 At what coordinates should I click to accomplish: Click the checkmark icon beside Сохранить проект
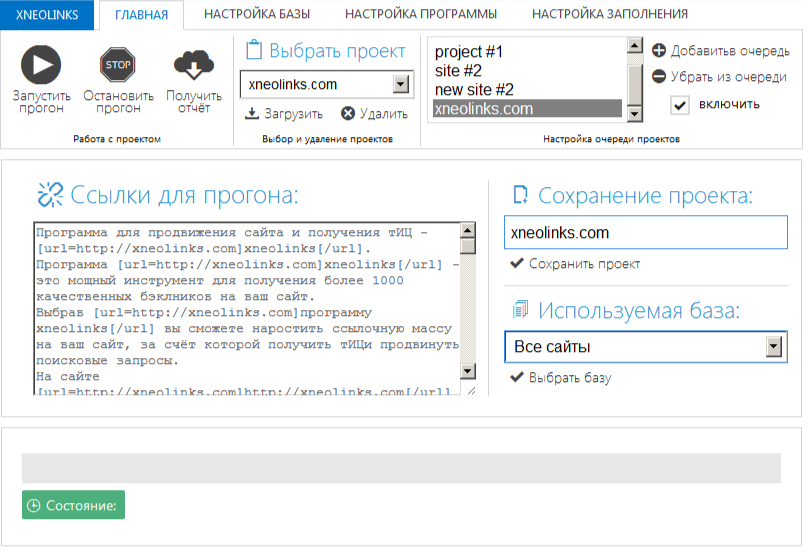pos(517,263)
